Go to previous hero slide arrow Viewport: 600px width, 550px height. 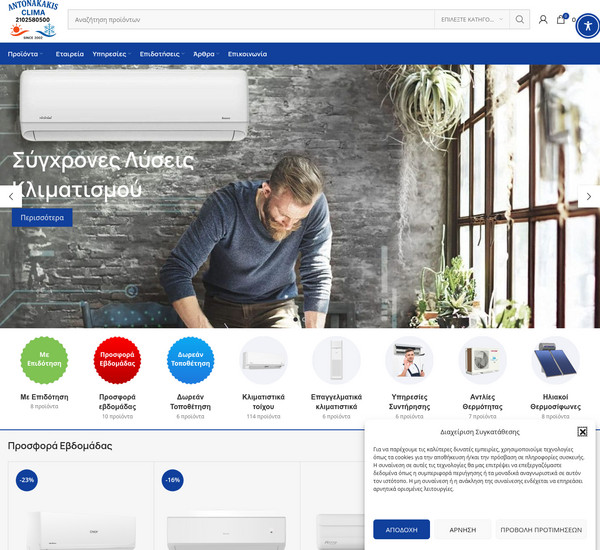(11, 197)
